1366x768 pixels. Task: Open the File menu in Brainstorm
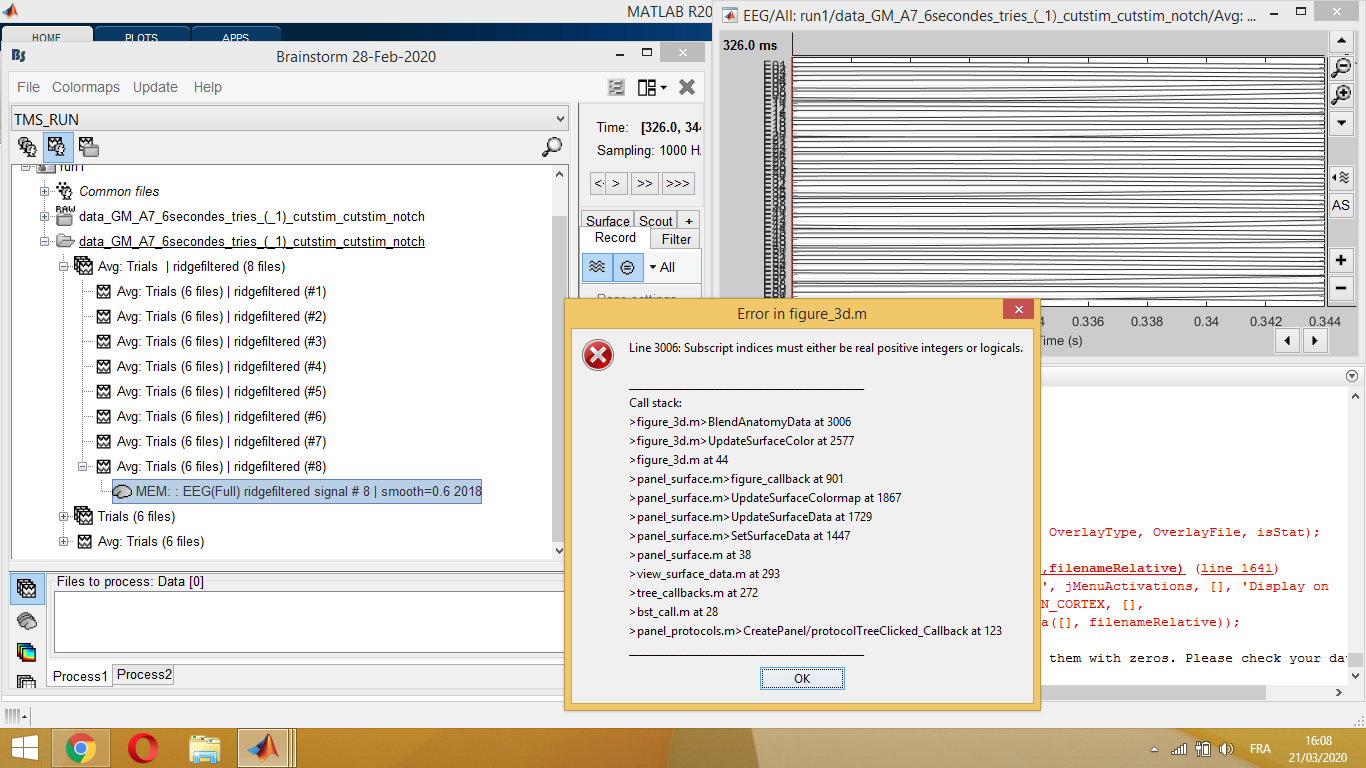point(29,87)
